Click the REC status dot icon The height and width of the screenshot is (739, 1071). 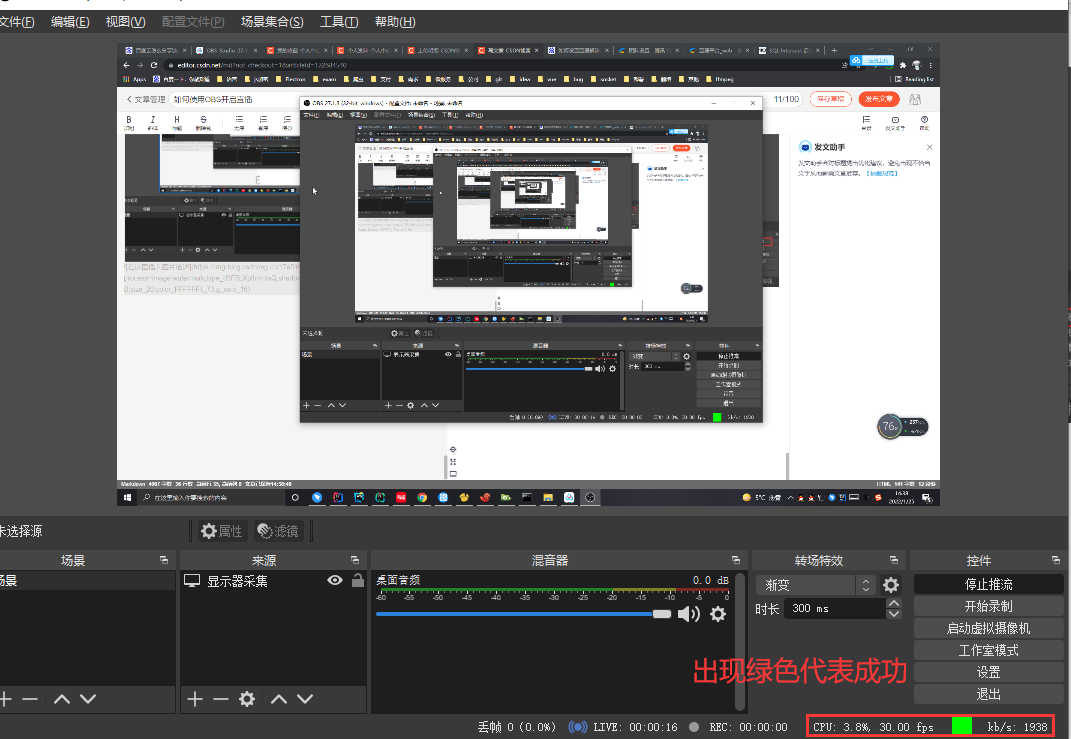point(694,727)
